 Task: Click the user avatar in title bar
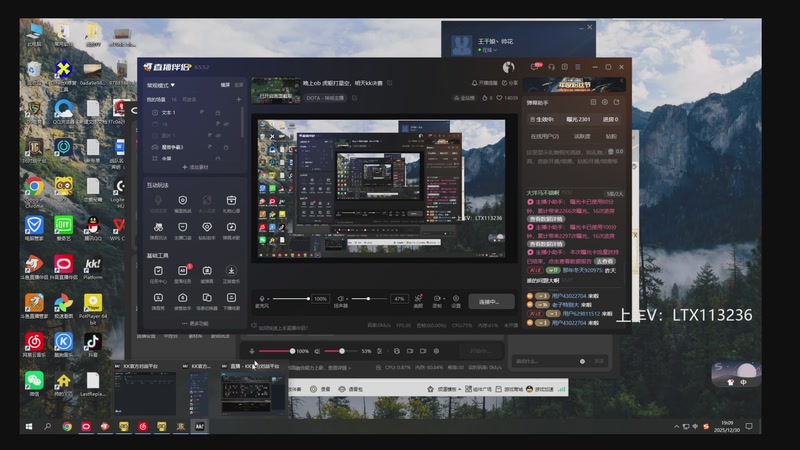coord(508,67)
